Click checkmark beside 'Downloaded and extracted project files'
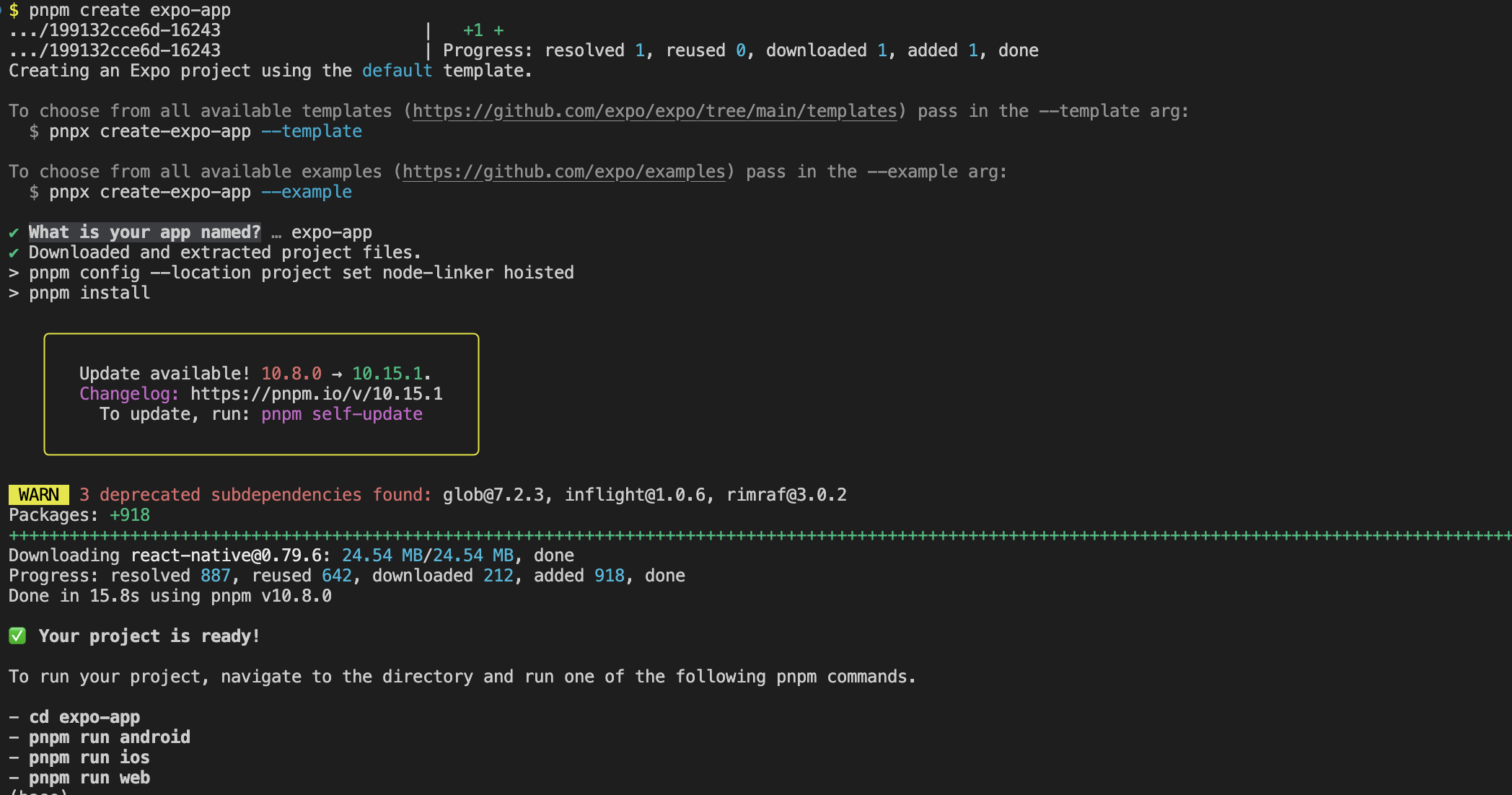Image resolution: width=1512 pixels, height=795 pixels. coord(14,253)
